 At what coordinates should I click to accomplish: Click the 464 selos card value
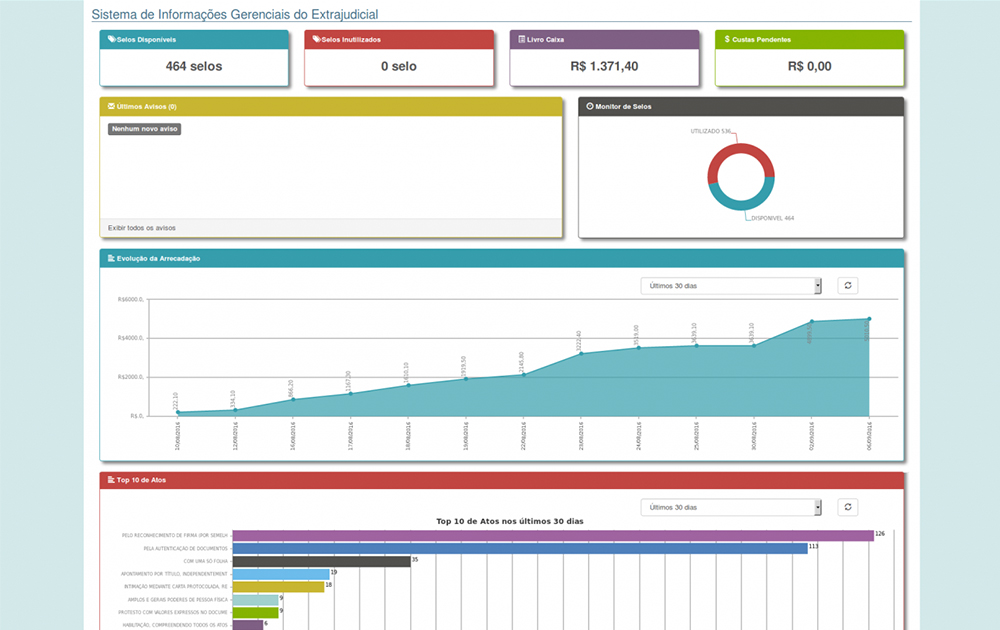coord(194,67)
